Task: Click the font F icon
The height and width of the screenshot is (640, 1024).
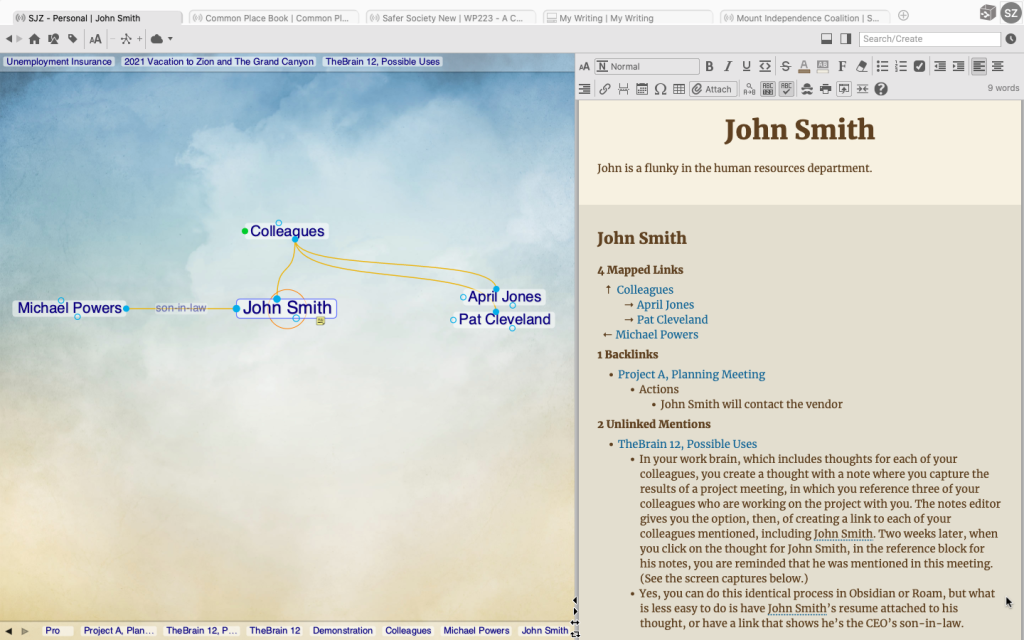Action: pos(842,66)
